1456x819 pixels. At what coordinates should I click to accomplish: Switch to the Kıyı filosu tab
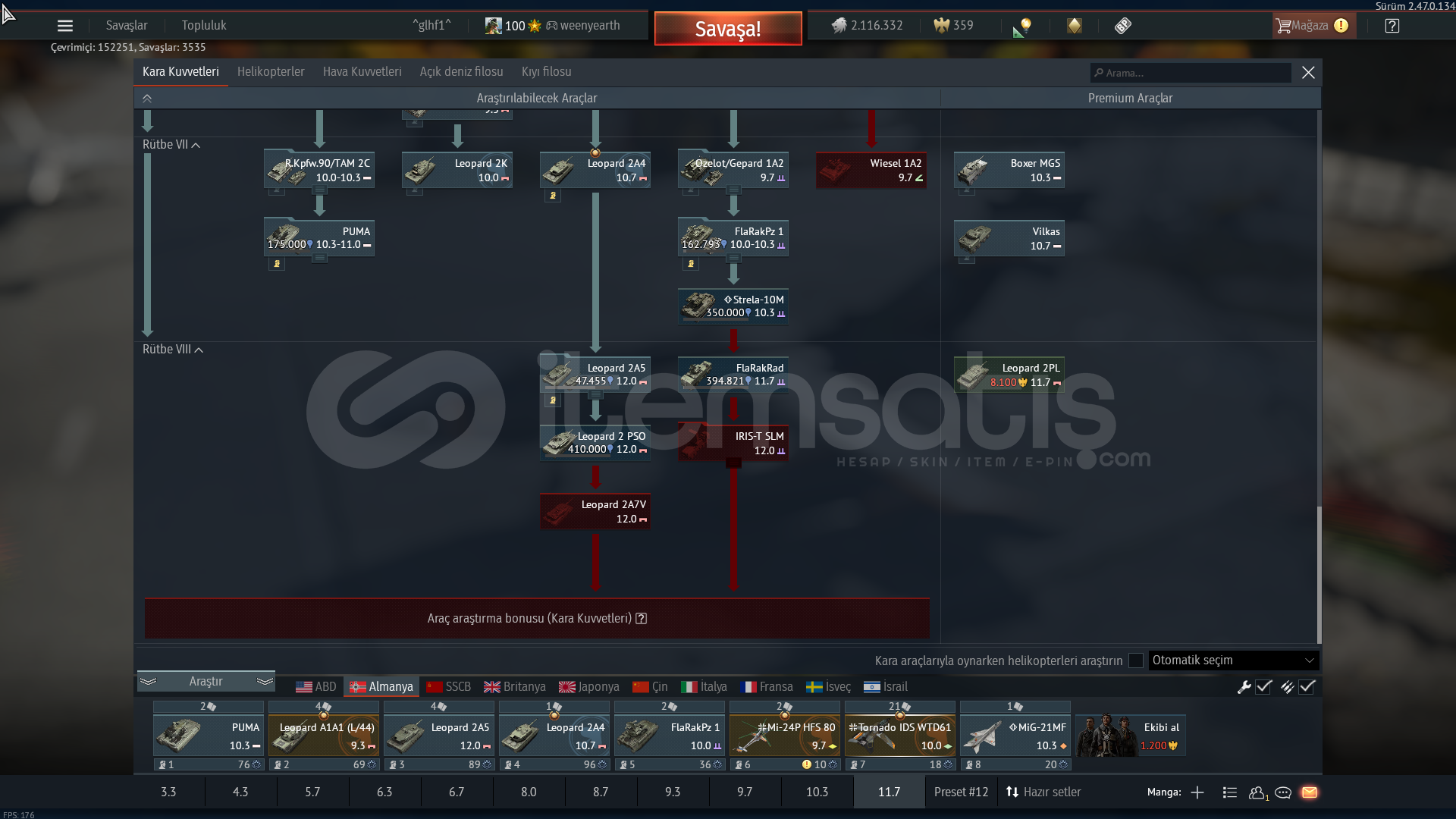point(547,72)
